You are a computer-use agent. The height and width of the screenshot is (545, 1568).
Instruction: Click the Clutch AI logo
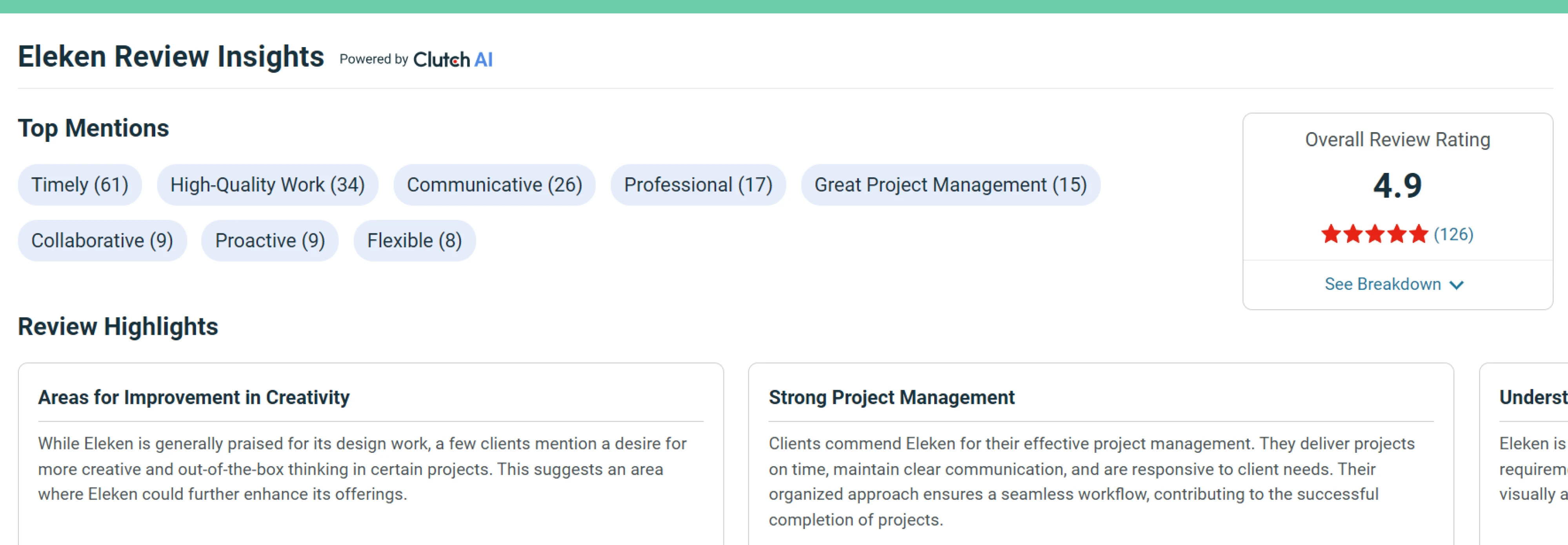coord(452,60)
